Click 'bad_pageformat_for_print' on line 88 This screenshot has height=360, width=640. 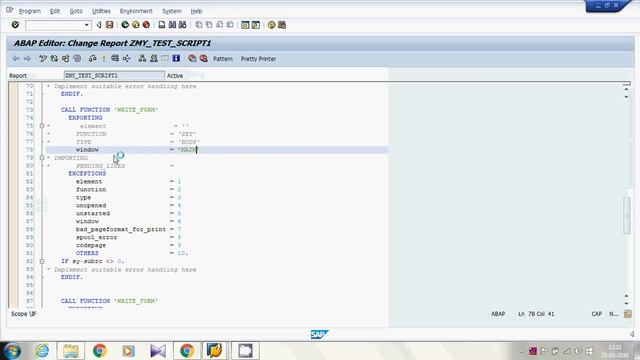click(x=121, y=229)
